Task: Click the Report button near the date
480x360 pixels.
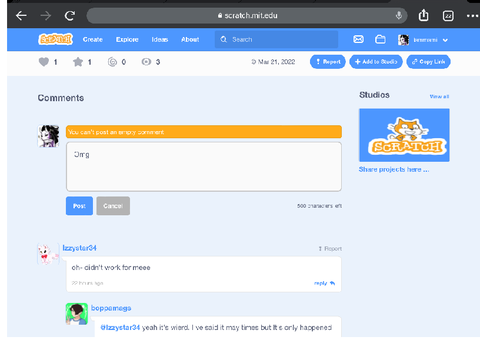Action: [x=328, y=62]
